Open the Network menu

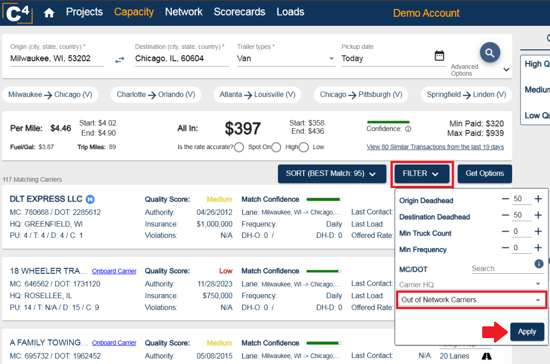(183, 12)
